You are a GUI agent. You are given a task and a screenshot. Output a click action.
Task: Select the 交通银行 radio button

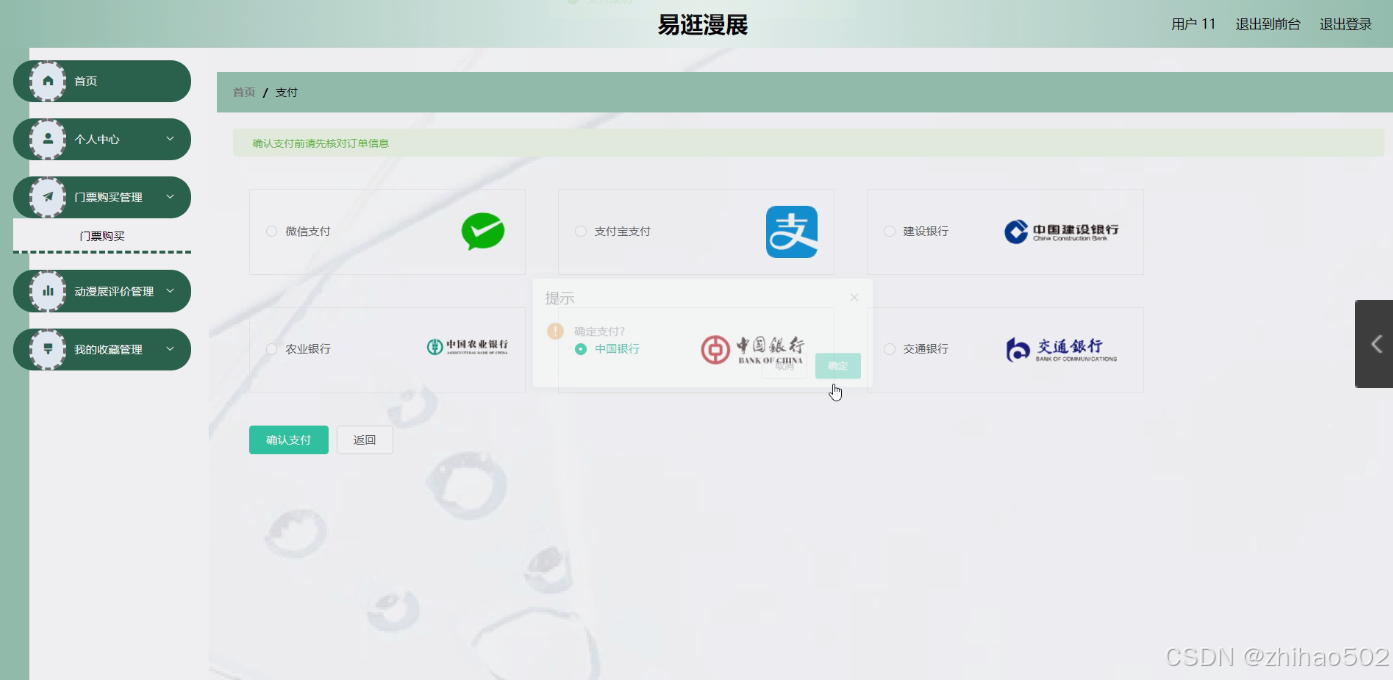tap(889, 349)
